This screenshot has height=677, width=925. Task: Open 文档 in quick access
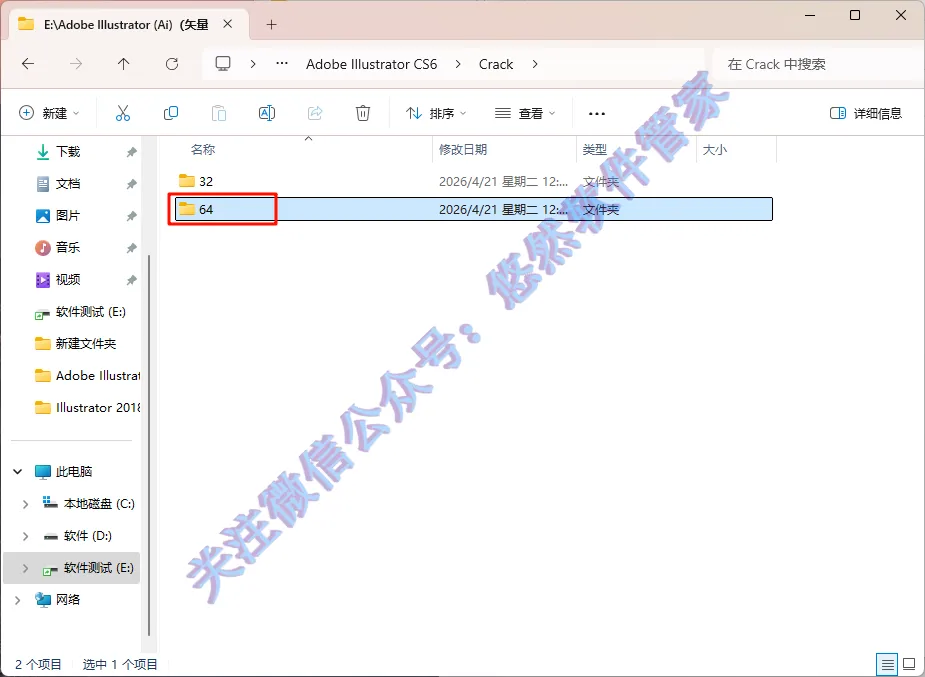click(x=68, y=183)
